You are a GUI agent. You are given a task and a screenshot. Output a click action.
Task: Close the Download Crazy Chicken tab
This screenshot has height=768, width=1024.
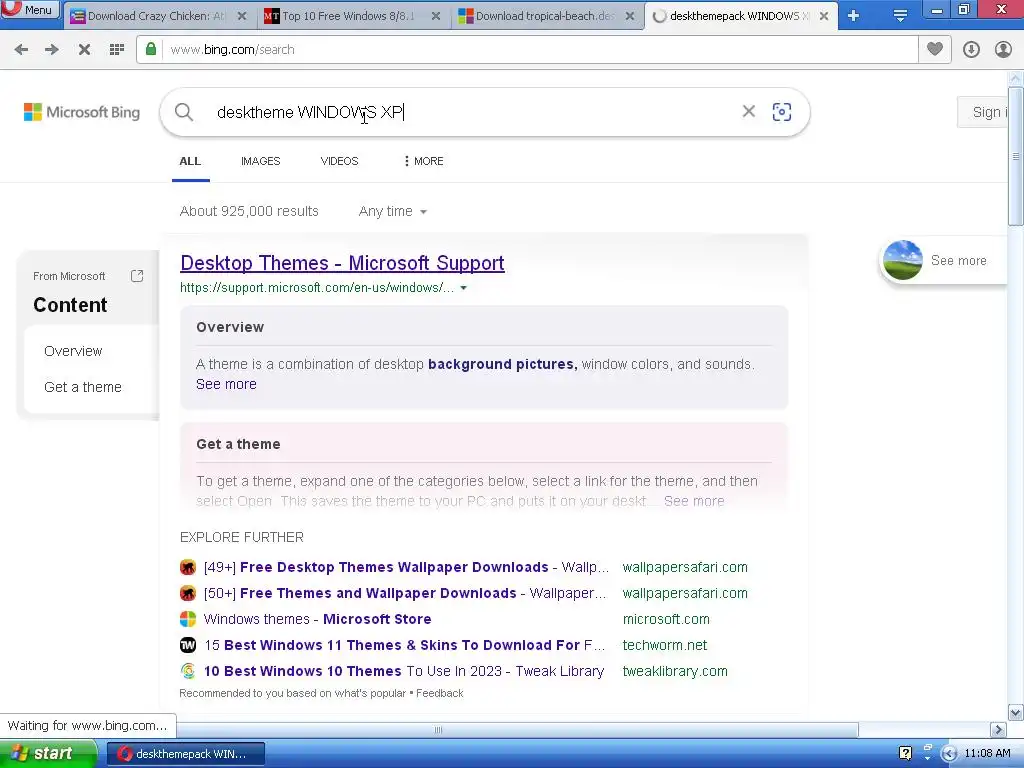click(242, 16)
